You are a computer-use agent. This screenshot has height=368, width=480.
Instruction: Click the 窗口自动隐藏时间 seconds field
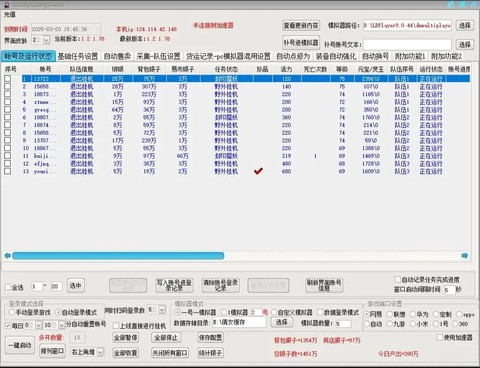[449, 290]
